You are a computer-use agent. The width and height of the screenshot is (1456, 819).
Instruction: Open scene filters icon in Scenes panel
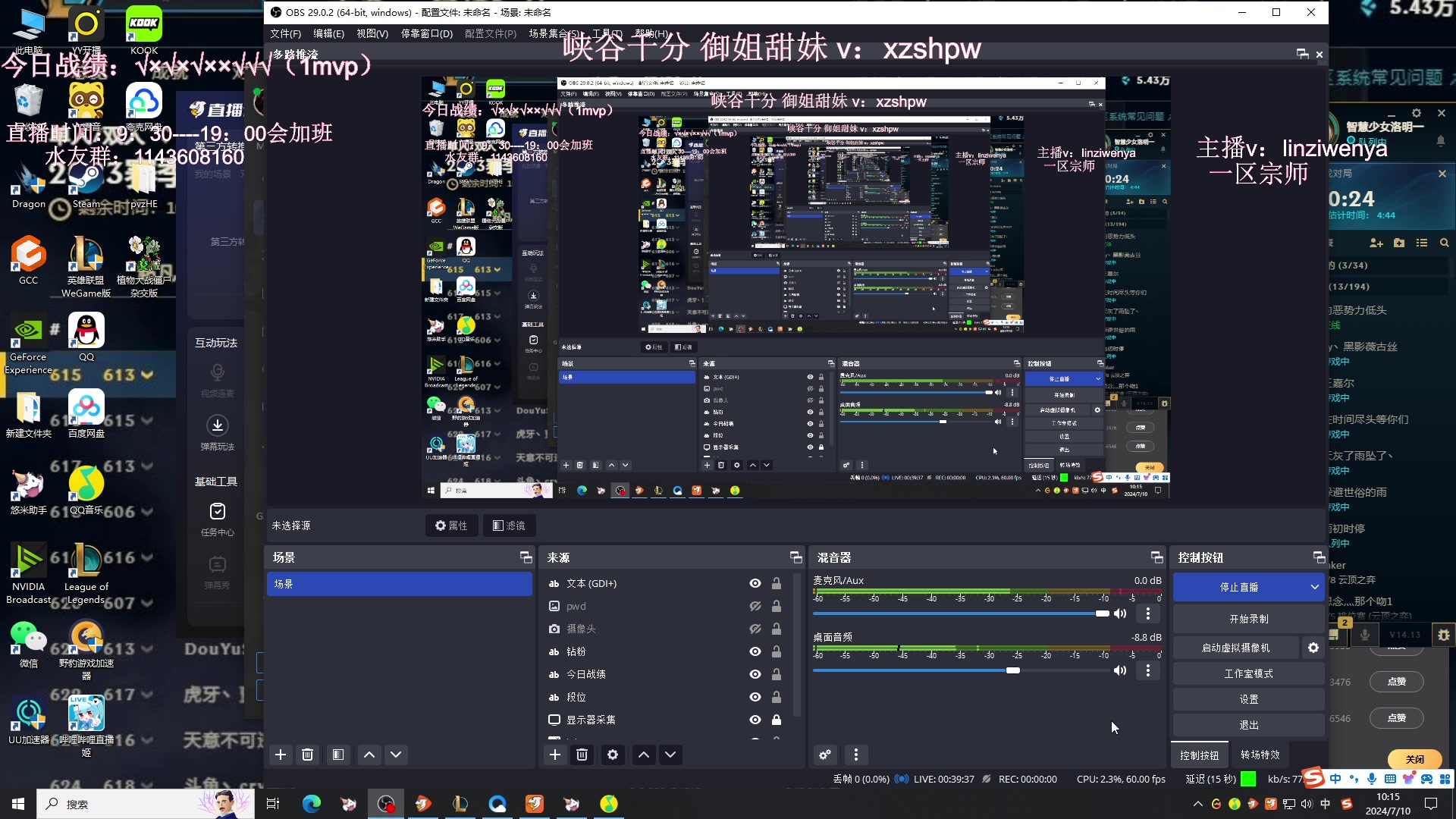[338, 755]
